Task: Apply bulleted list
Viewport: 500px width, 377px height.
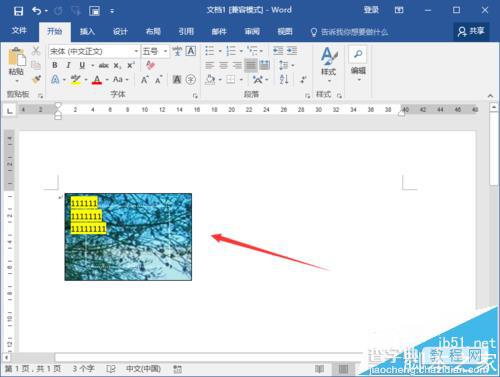Action: [x=210, y=51]
